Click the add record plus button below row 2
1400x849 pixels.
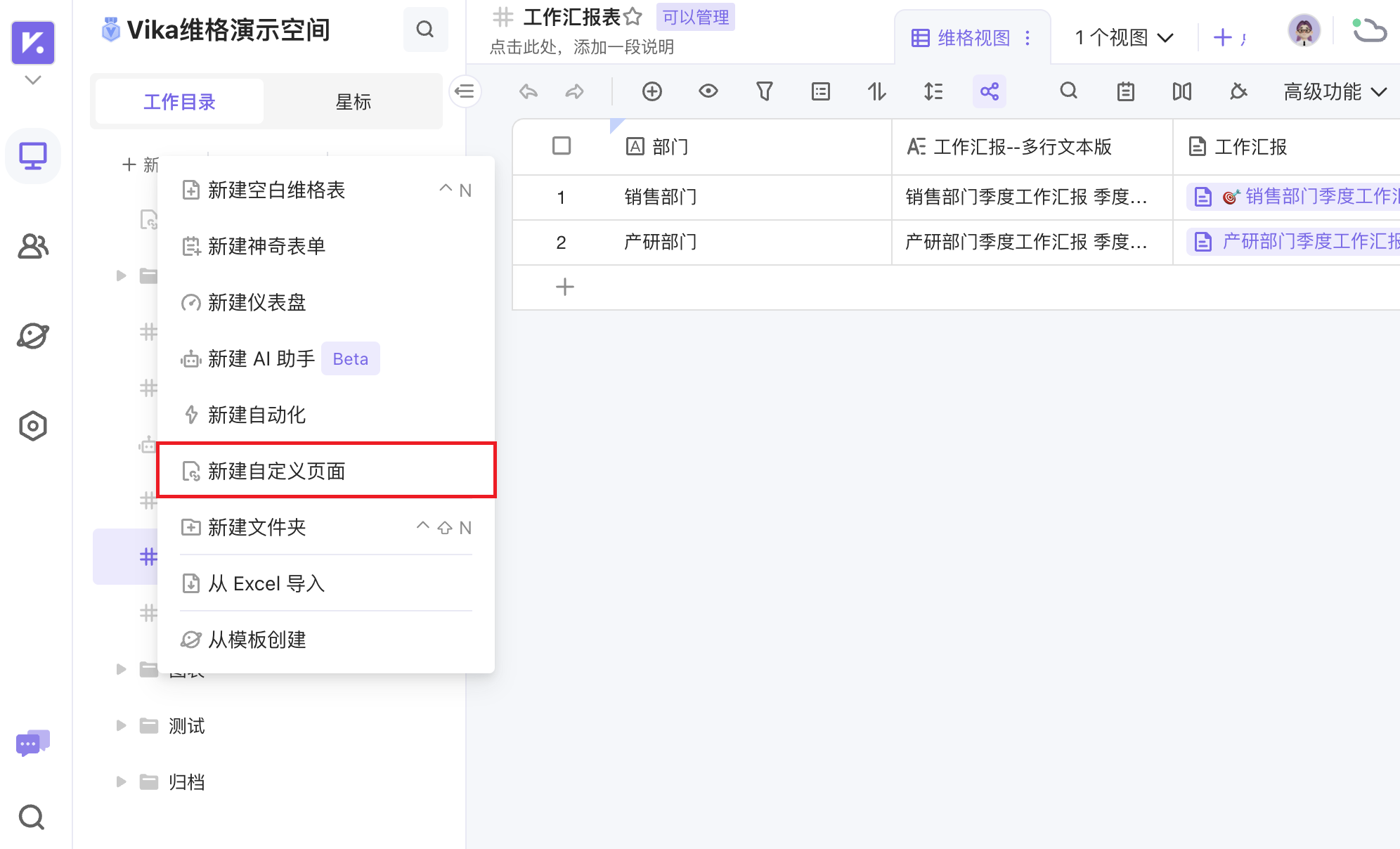point(565,287)
